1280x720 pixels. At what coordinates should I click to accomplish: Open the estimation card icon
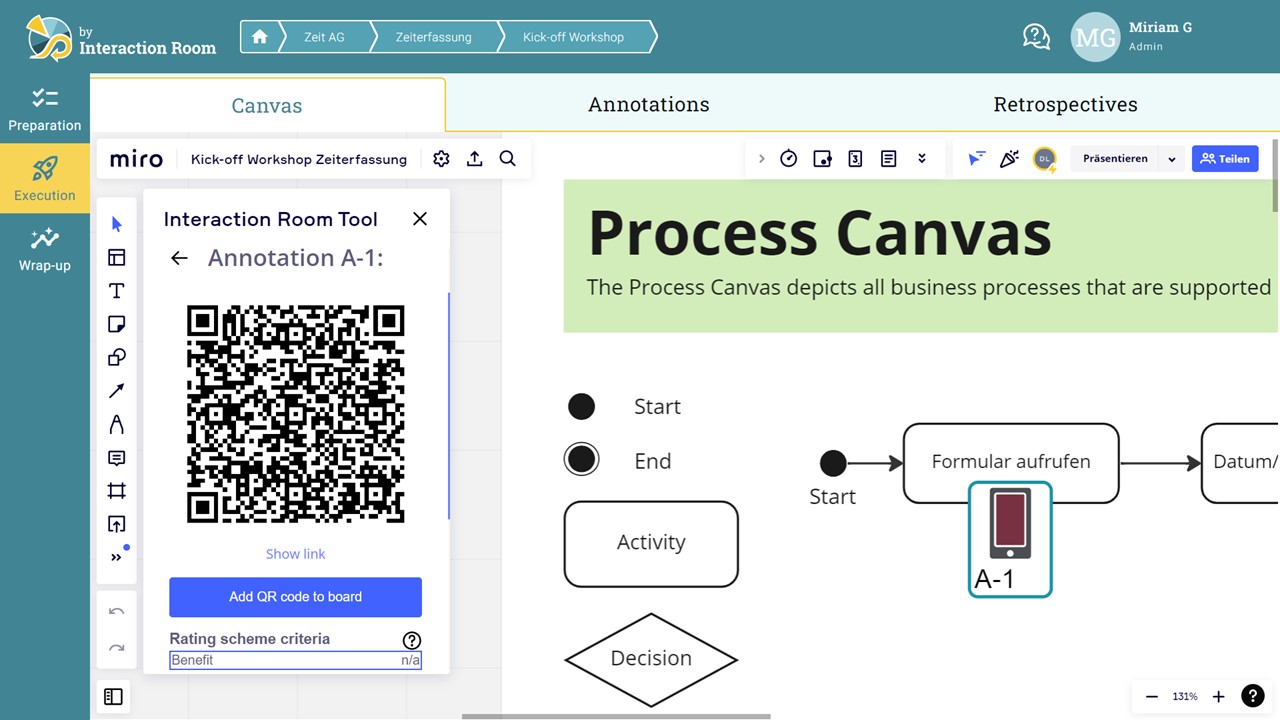click(855, 159)
